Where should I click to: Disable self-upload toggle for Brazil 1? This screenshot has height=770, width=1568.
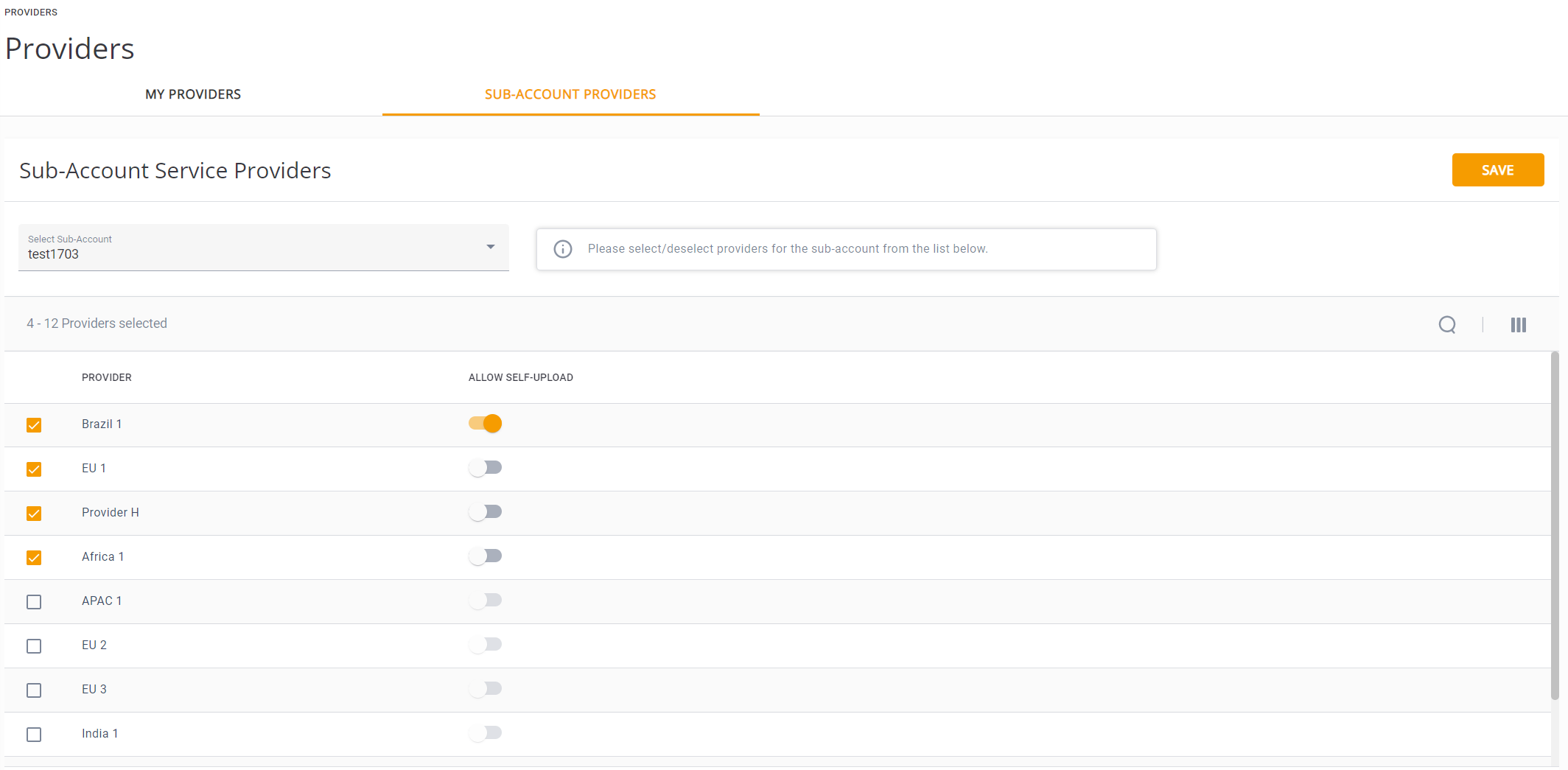(x=486, y=424)
